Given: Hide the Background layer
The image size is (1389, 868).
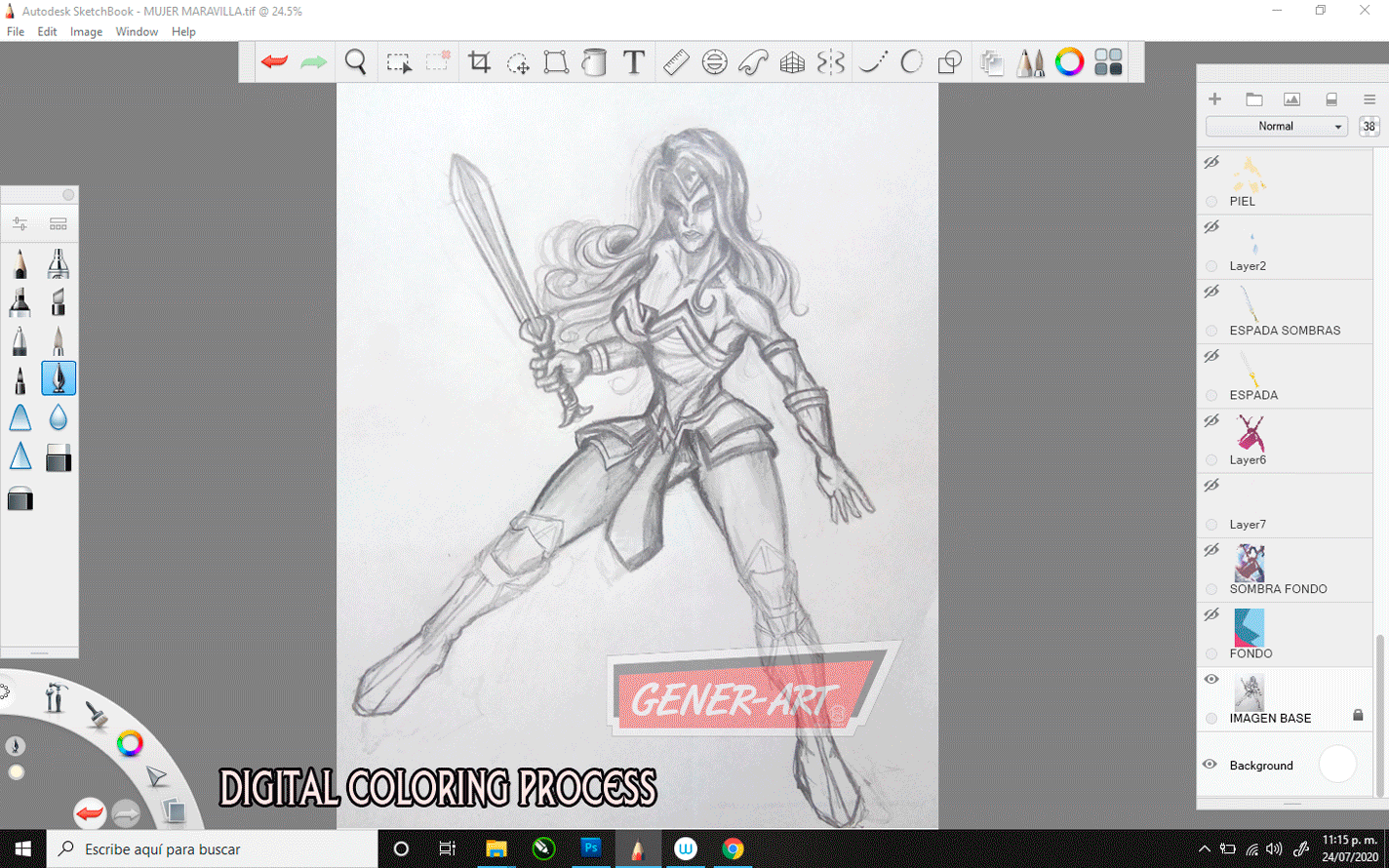Looking at the screenshot, I should 1210,765.
